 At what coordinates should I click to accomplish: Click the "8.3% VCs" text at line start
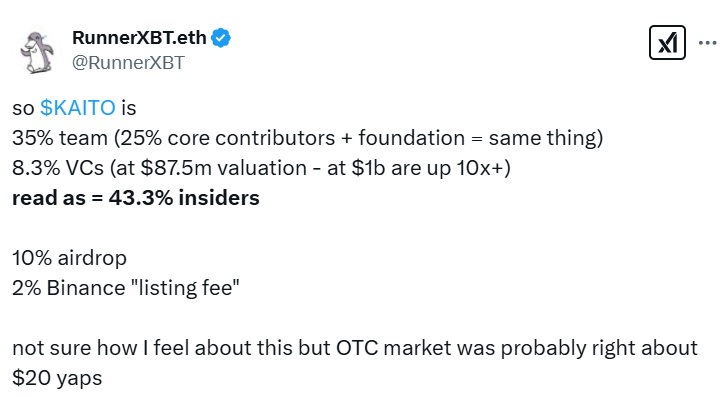click(58, 168)
